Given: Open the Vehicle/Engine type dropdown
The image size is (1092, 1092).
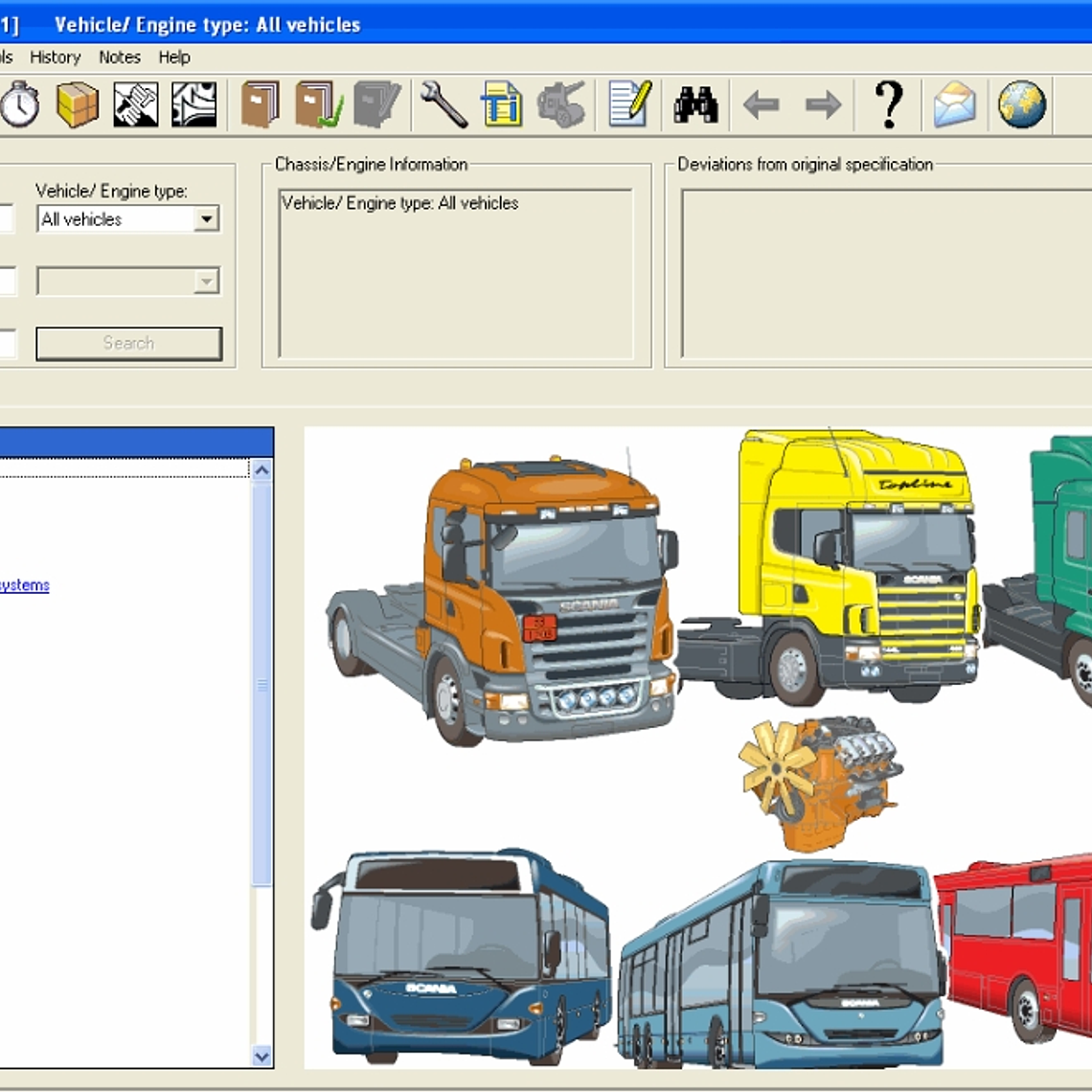Looking at the screenshot, I should tap(208, 218).
